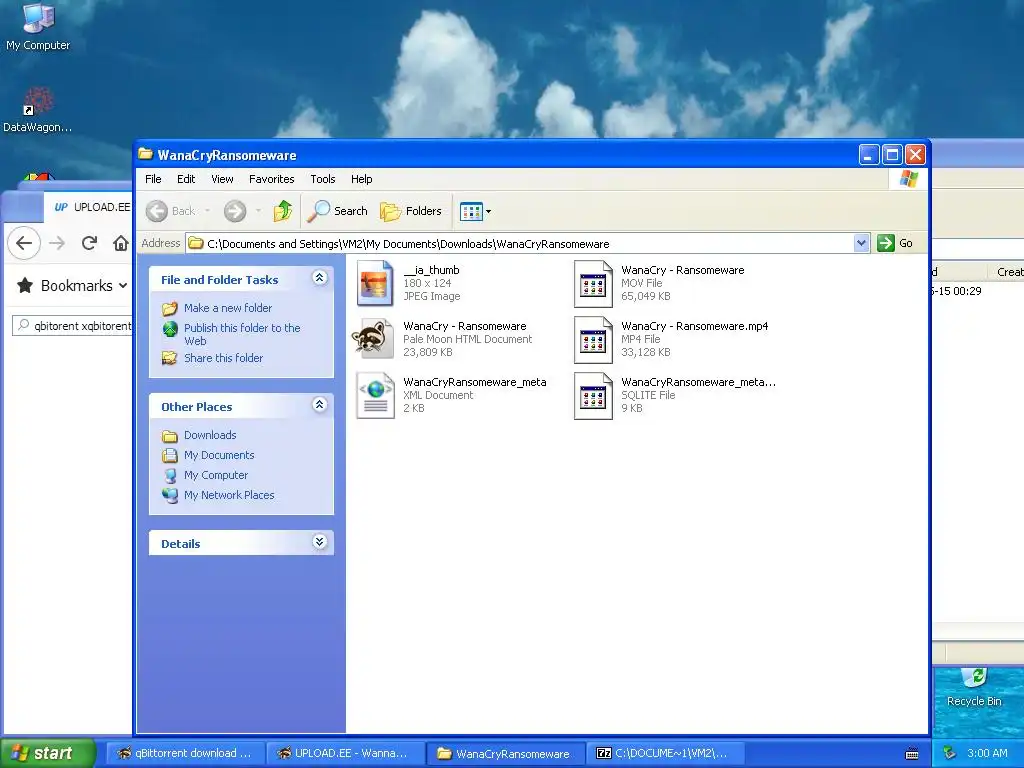The image size is (1024, 768).
Task: Select the WanaCryRansomeware_meta SQLITE file icon
Action: 593,396
